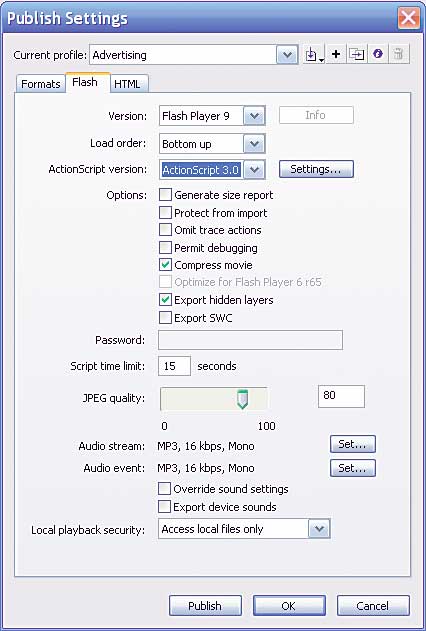Open the ActionScript version dropdown
The image size is (426, 631).
254,169
